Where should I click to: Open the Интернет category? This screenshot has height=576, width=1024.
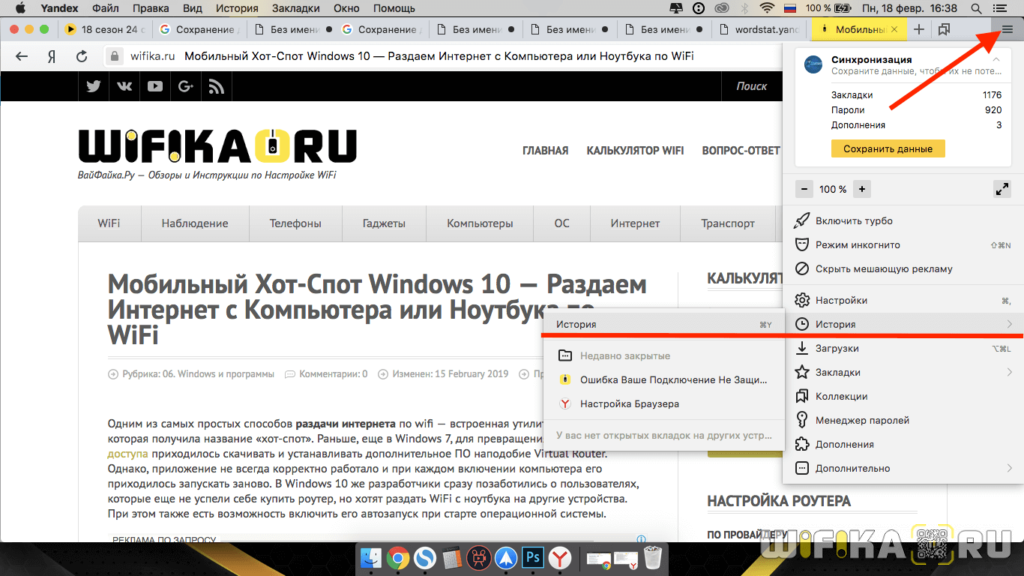(635, 223)
